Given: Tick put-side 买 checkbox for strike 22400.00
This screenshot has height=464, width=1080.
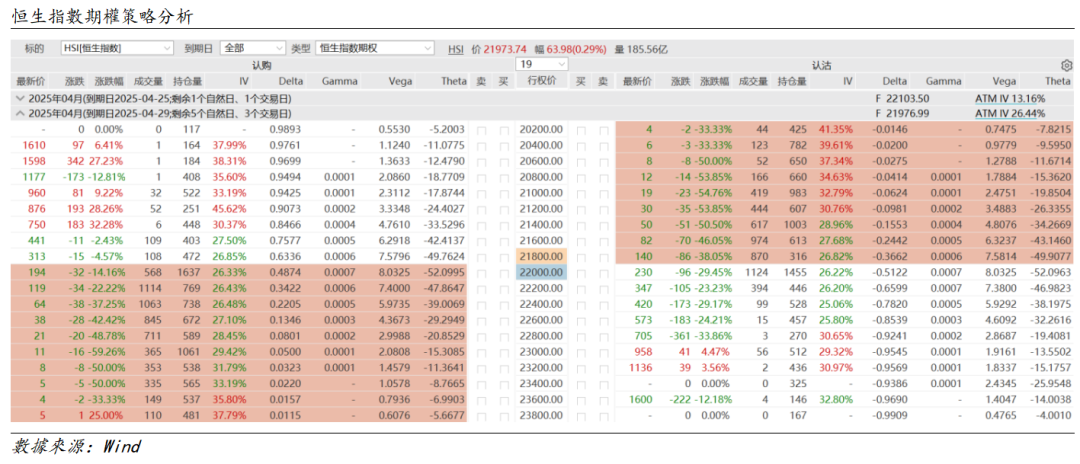Looking at the screenshot, I should click(x=581, y=304).
